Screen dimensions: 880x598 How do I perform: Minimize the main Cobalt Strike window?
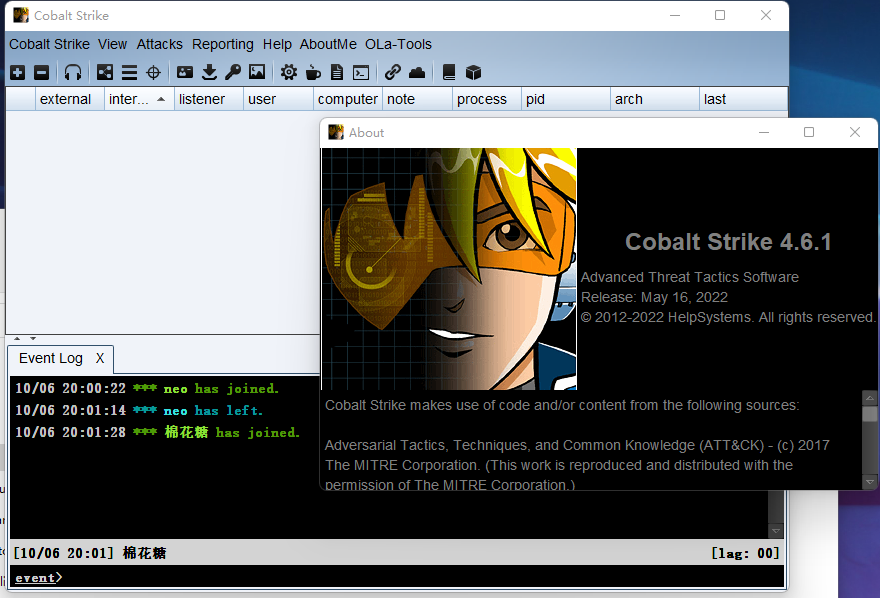pos(675,16)
